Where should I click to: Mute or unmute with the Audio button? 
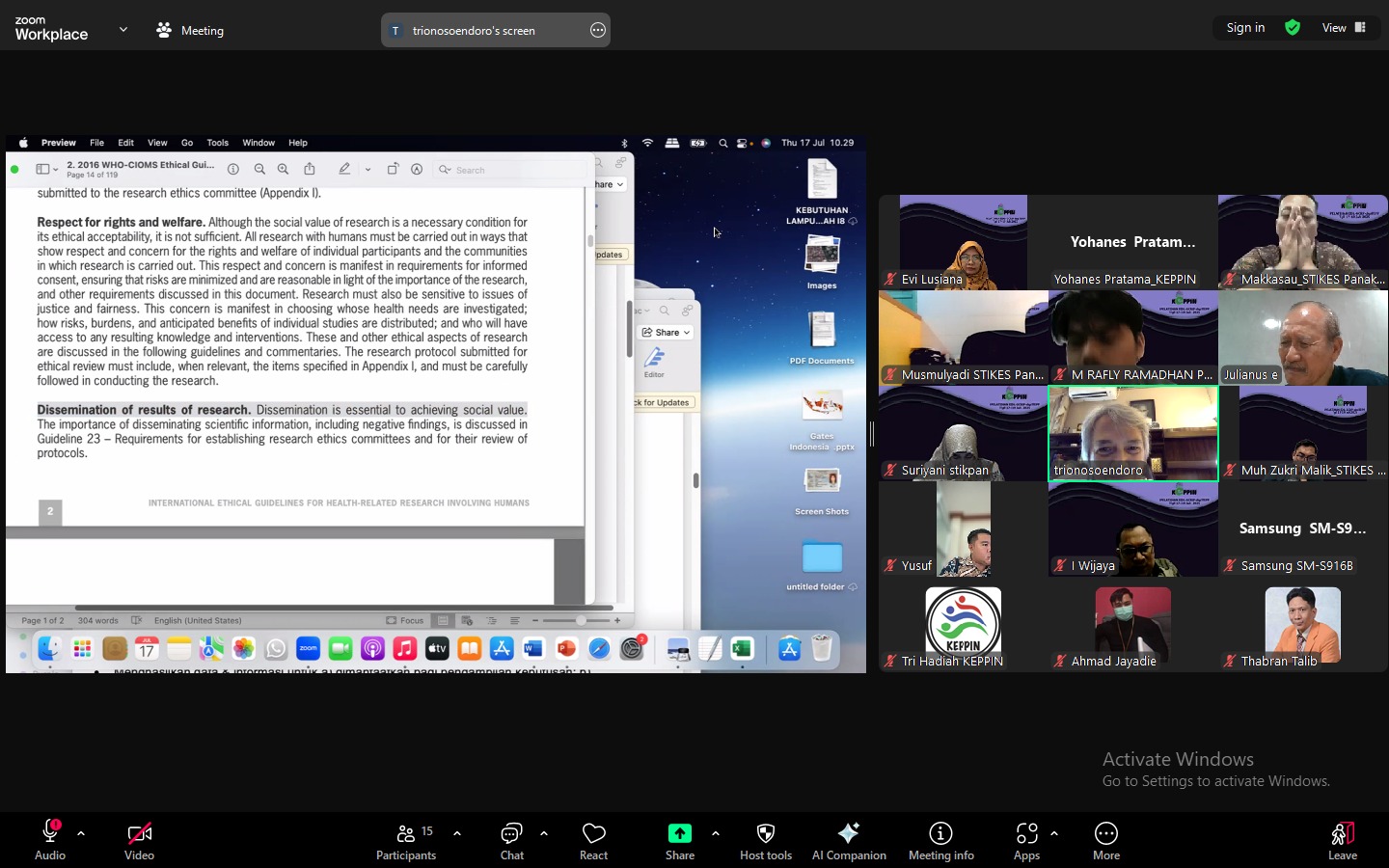[x=50, y=840]
